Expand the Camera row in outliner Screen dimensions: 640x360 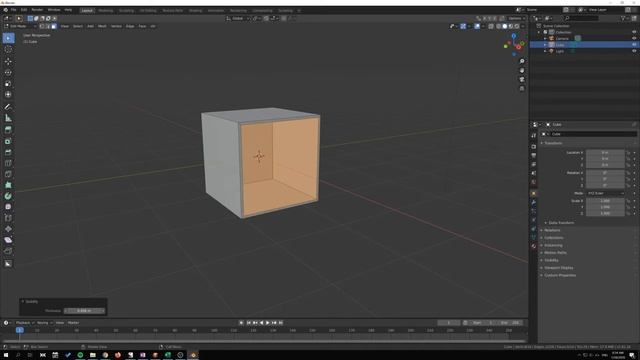pyautogui.click(x=545, y=38)
